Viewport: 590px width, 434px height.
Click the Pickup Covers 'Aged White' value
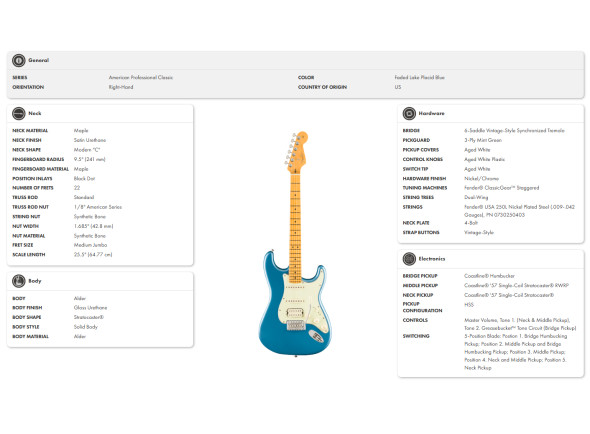tap(477, 150)
